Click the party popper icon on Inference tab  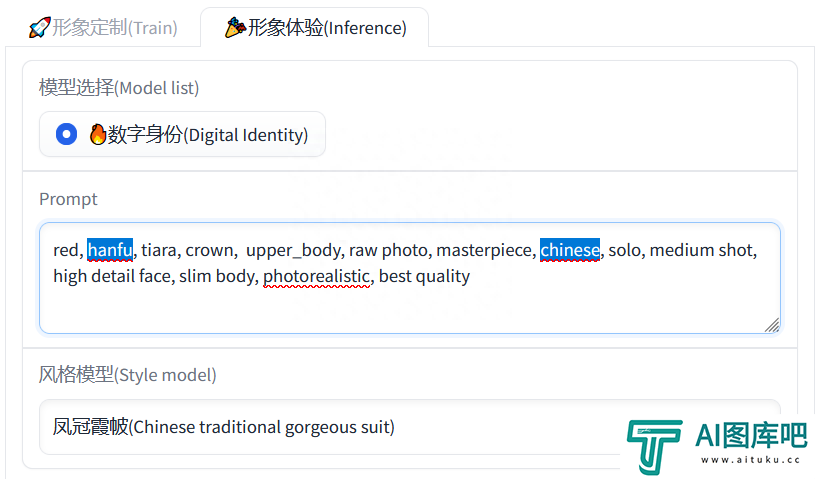click(x=235, y=27)
